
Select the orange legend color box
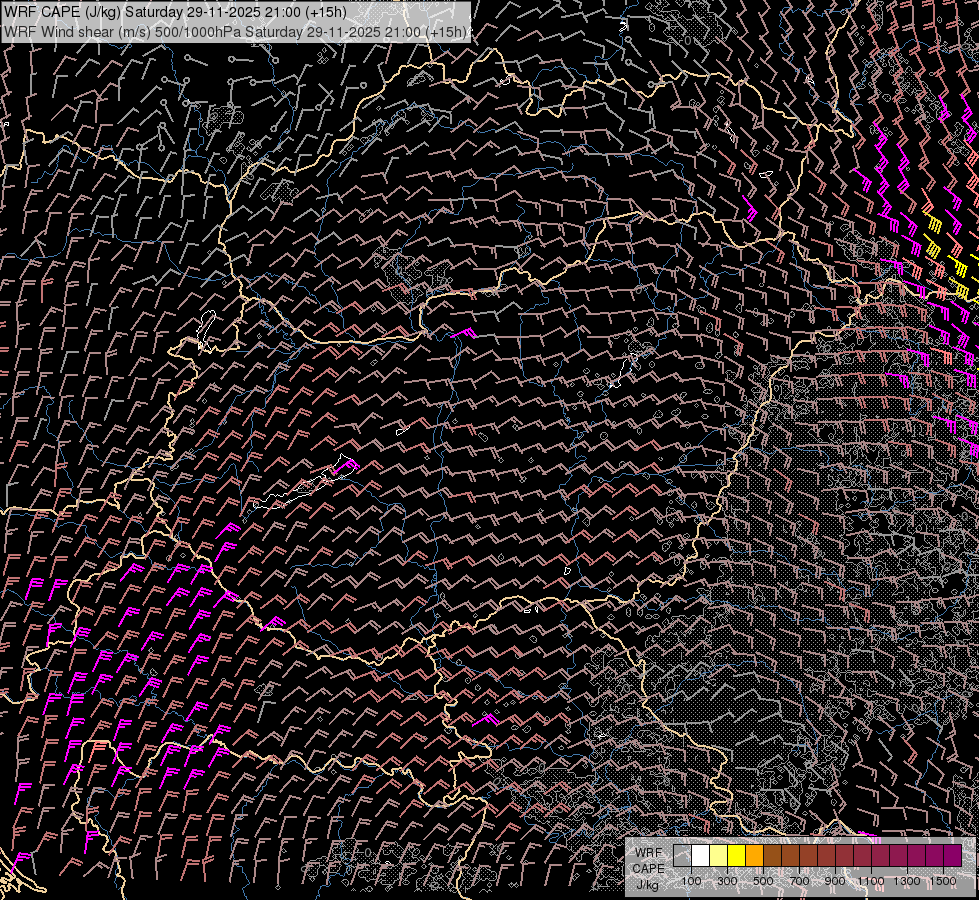[x=754, y=856]
